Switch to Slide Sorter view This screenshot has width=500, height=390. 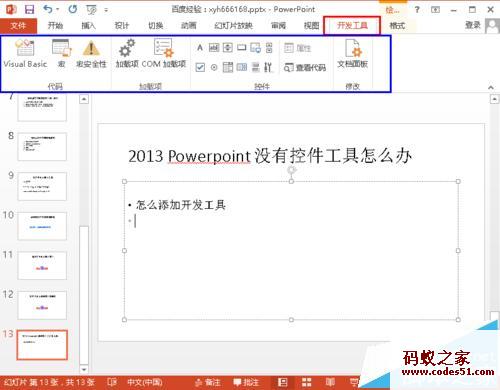(x=306, y=382)
